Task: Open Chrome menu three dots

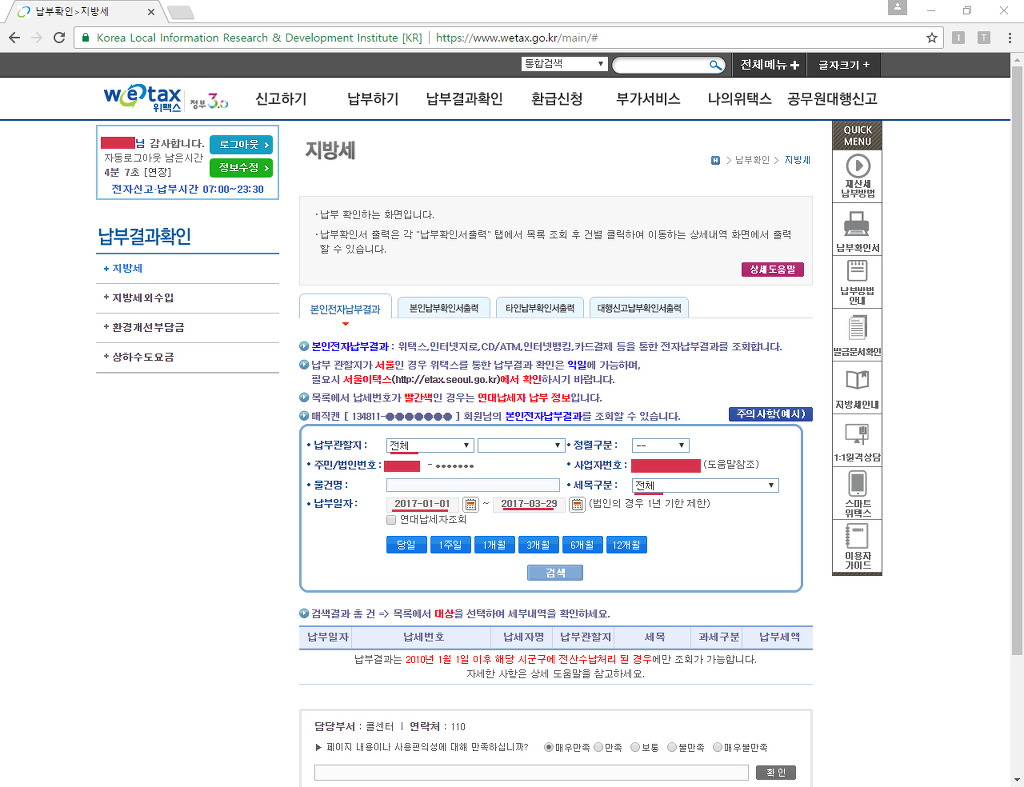Action: tap(1010, 38)
